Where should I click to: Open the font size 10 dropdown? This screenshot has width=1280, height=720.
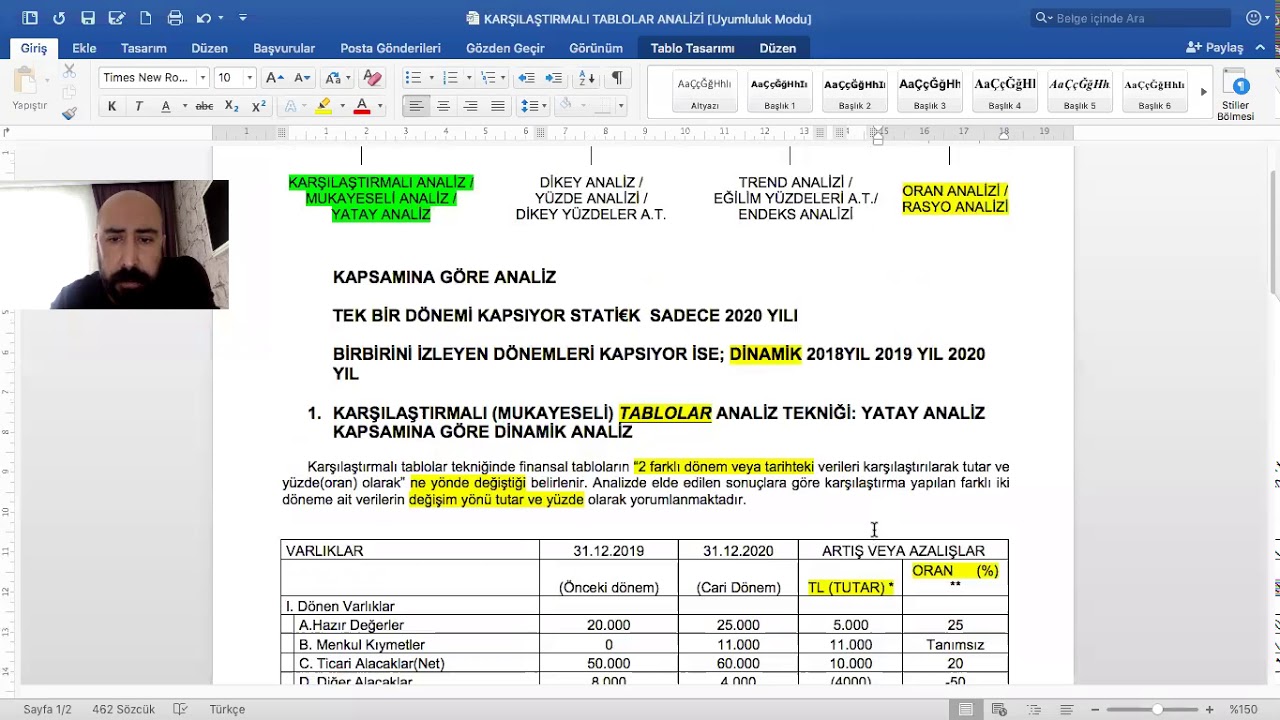coord(250,78)
